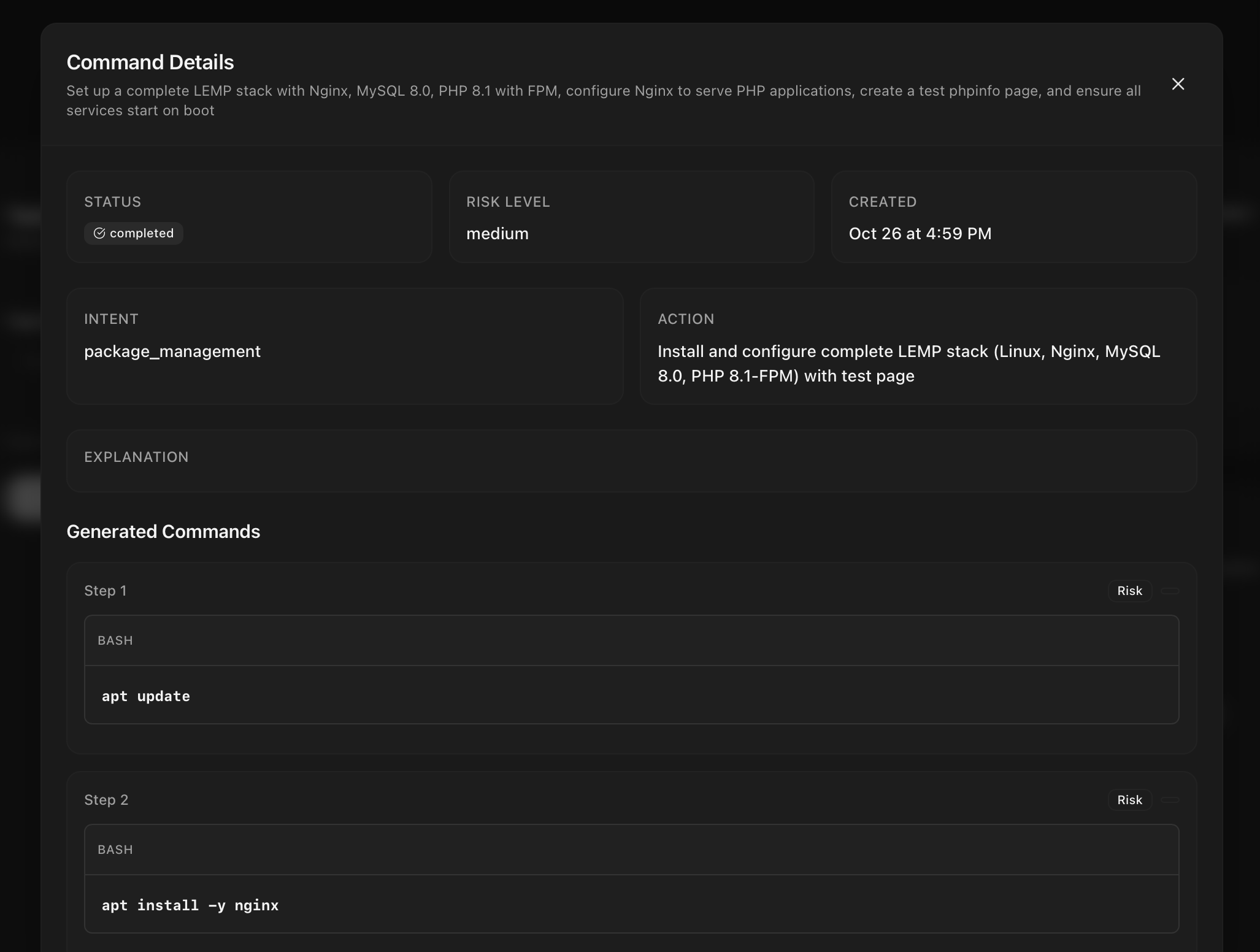The image size is (1260, 952).
Task: Click the 'apt install -y nginx' command
Action: 190,905
